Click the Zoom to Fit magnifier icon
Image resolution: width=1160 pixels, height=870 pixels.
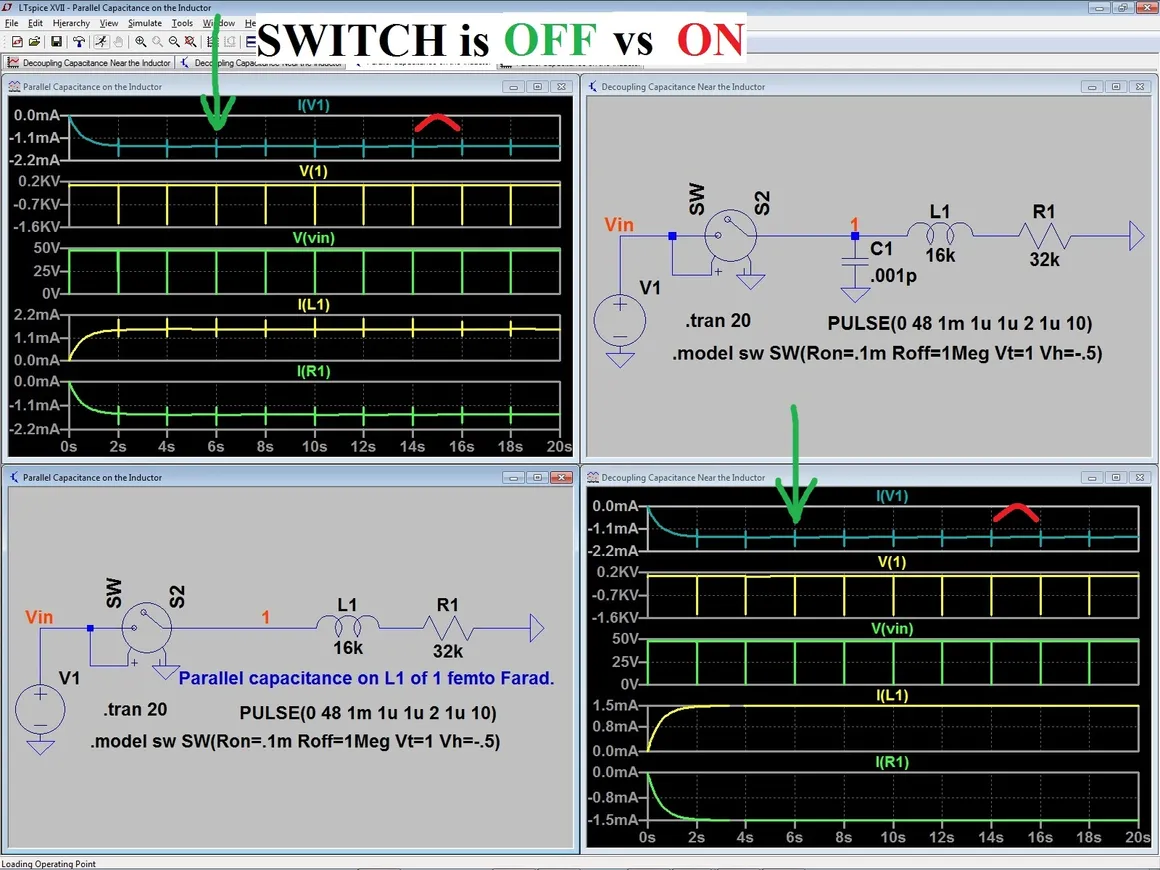point(191,42)
